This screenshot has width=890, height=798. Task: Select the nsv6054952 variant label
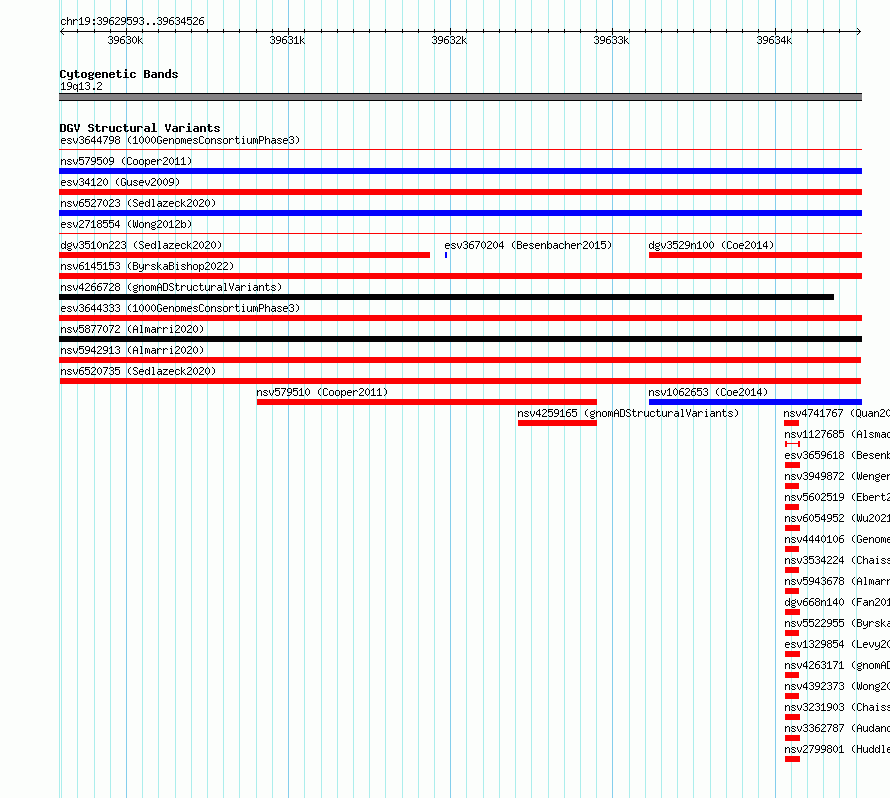[x=837, y=518]
